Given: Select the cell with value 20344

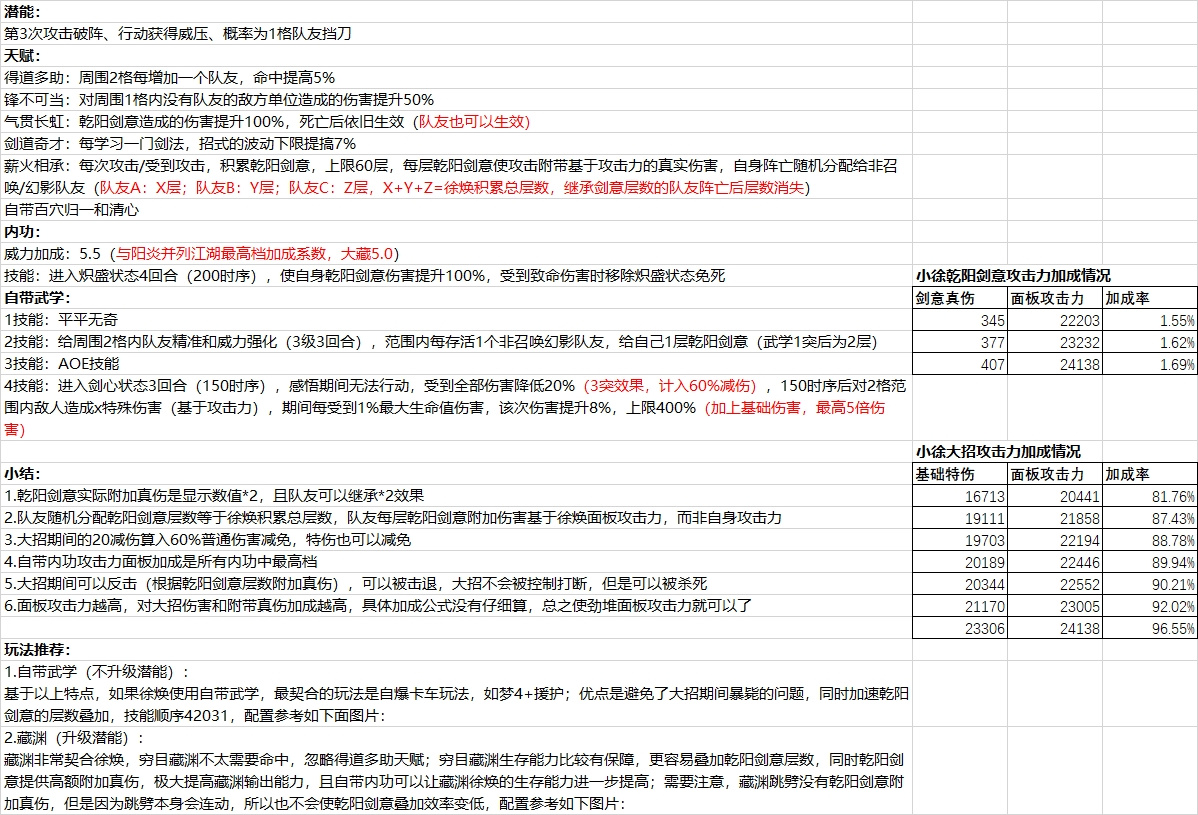Looking at the screenshot, I should (x=960, y=584).
